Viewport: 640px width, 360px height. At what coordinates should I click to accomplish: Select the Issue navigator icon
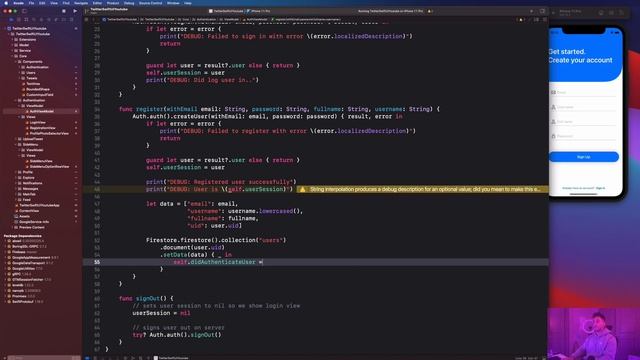41,19
